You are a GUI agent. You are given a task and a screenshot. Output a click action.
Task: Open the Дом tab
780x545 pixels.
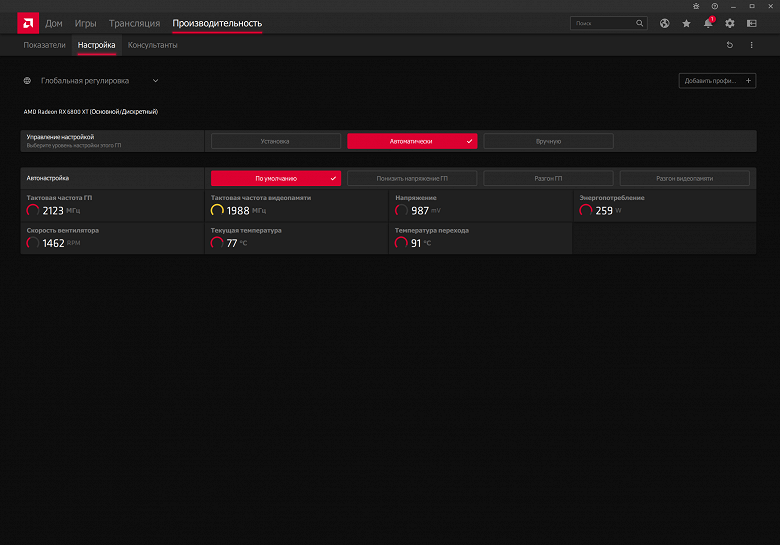pos(54,23)
